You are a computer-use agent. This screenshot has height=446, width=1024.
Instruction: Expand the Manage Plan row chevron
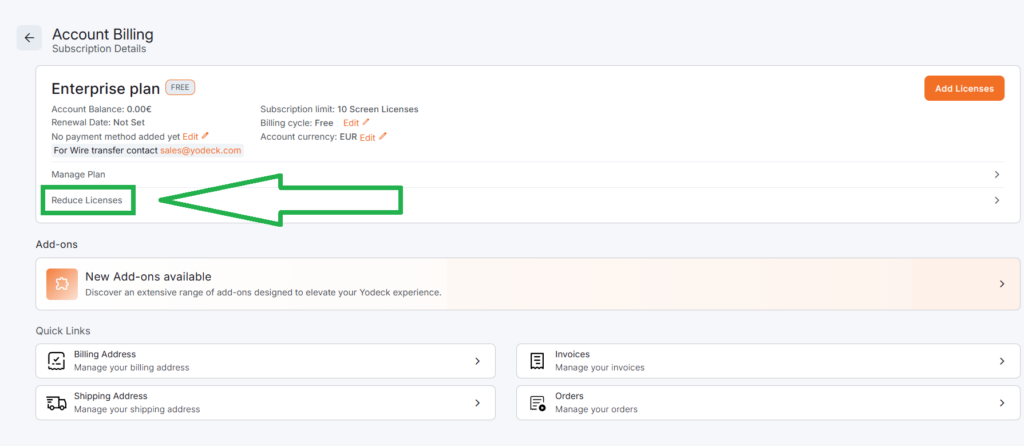click(996, 174)
